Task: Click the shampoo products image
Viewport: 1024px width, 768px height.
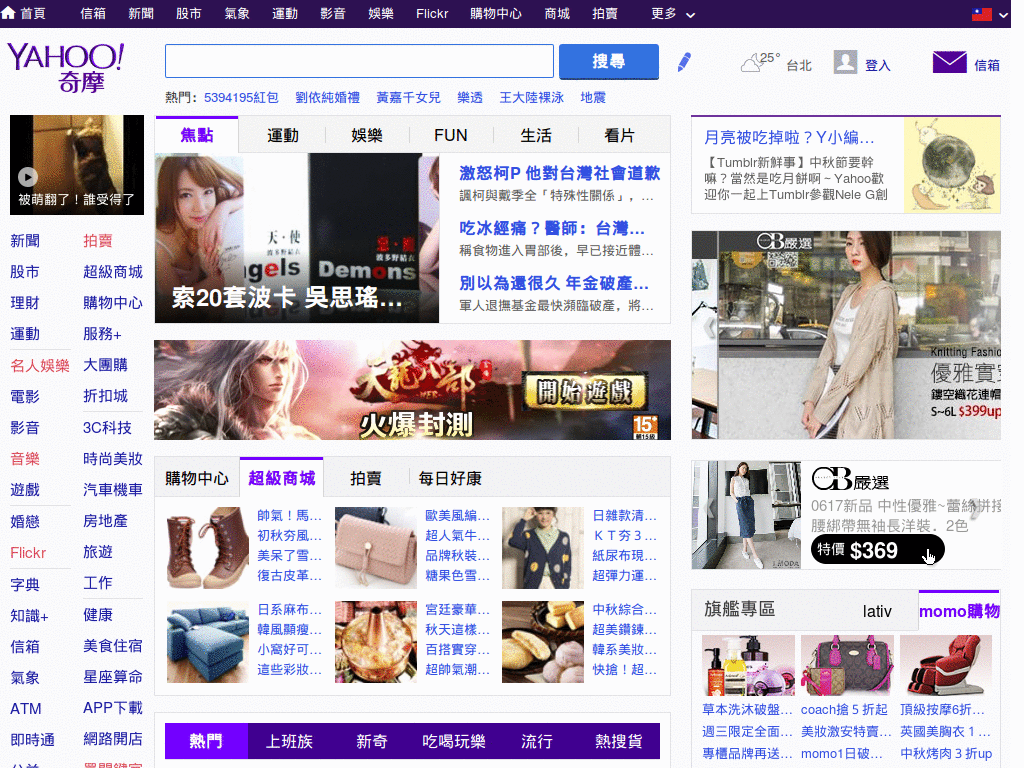Action: pos(748,665)
